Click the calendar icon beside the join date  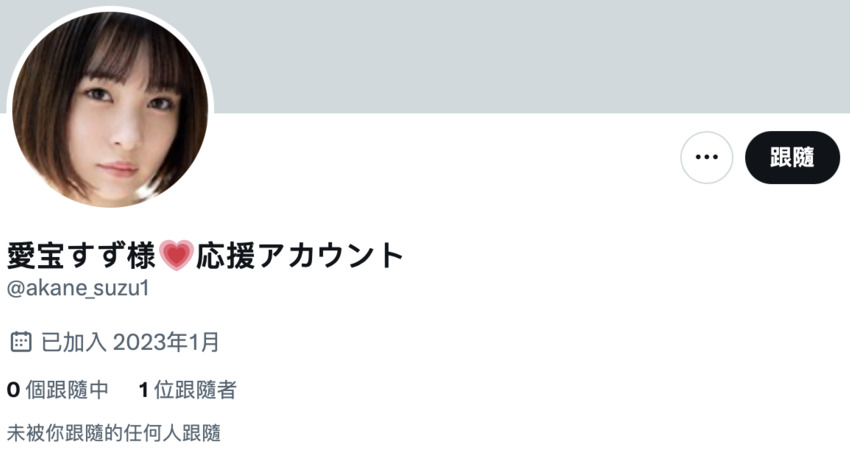click(21, 342)
